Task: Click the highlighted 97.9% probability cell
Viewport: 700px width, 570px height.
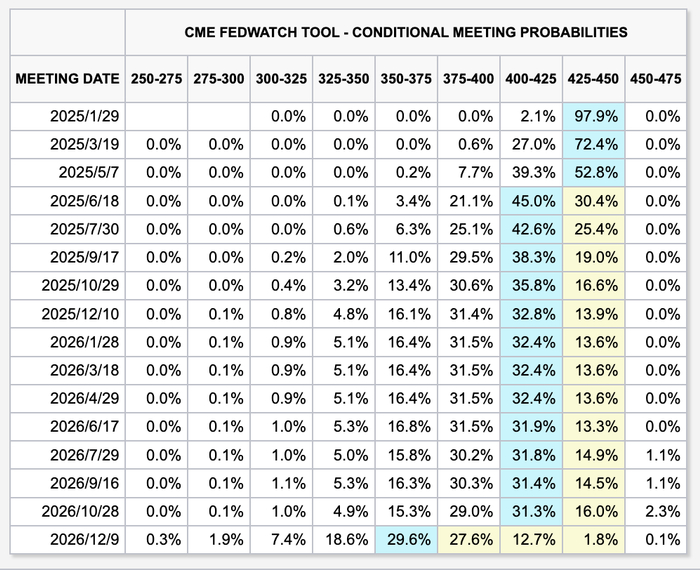Action: tap(593, 117)
